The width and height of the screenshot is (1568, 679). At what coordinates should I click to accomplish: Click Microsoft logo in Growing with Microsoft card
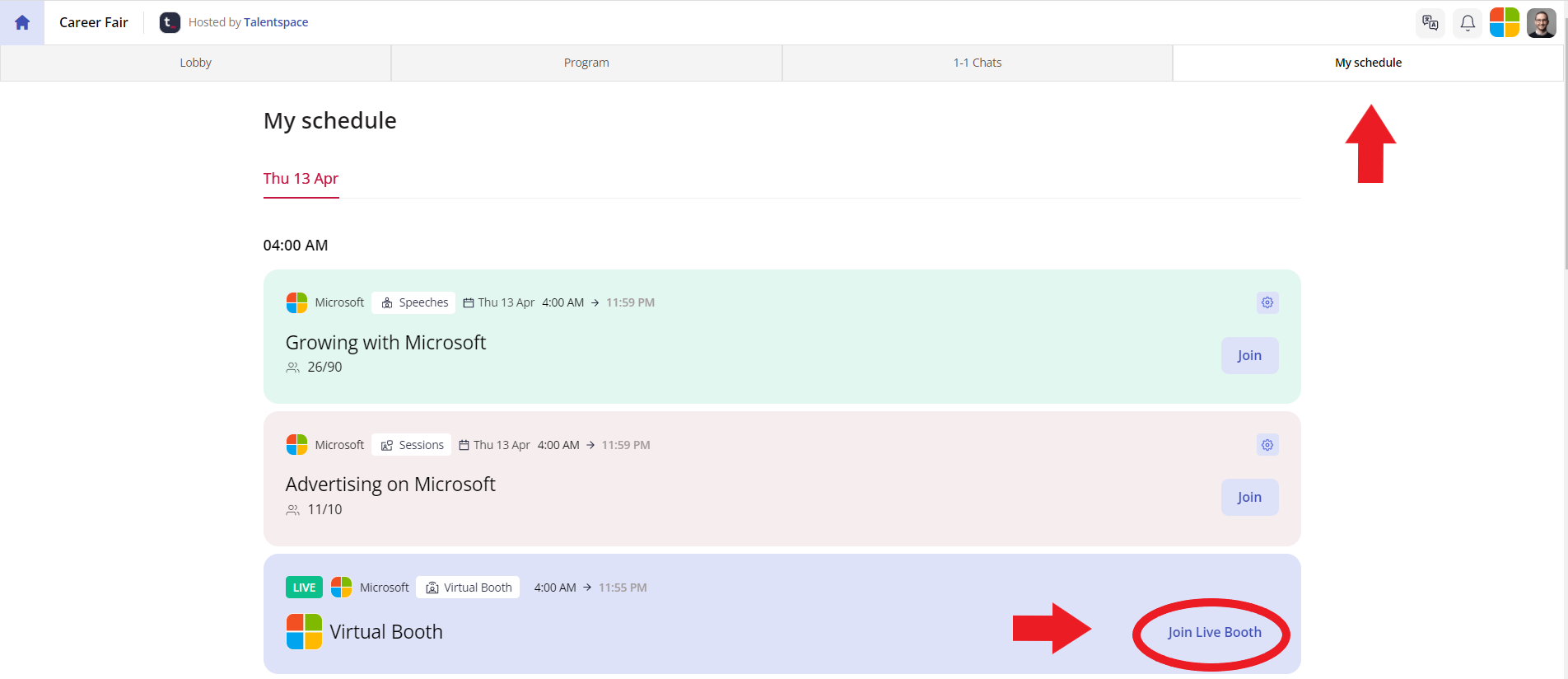(296, 302)
